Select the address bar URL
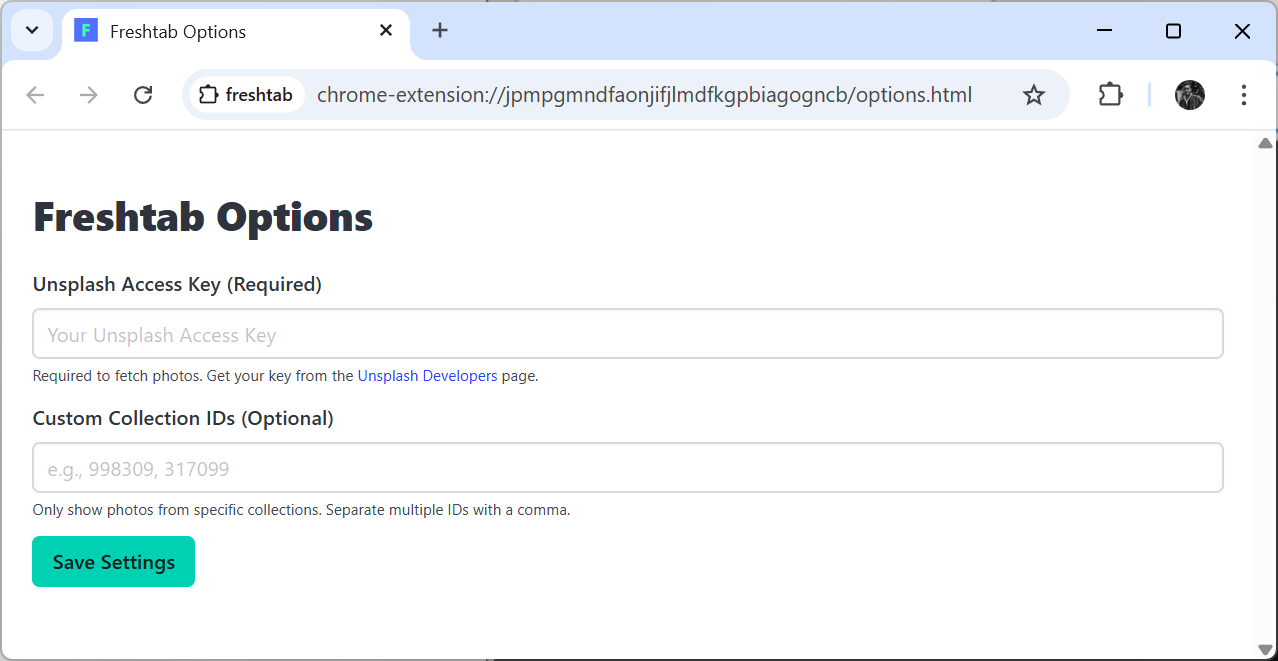 pyautogui.click(x=643, y=95)
